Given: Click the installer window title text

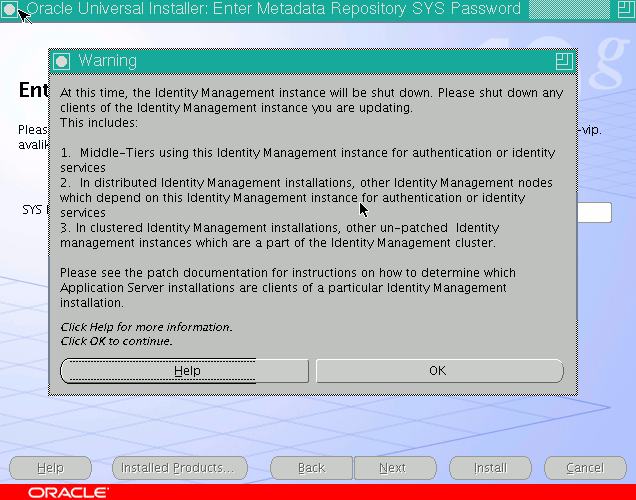Looking at the screenshot, I should [273, 9].
